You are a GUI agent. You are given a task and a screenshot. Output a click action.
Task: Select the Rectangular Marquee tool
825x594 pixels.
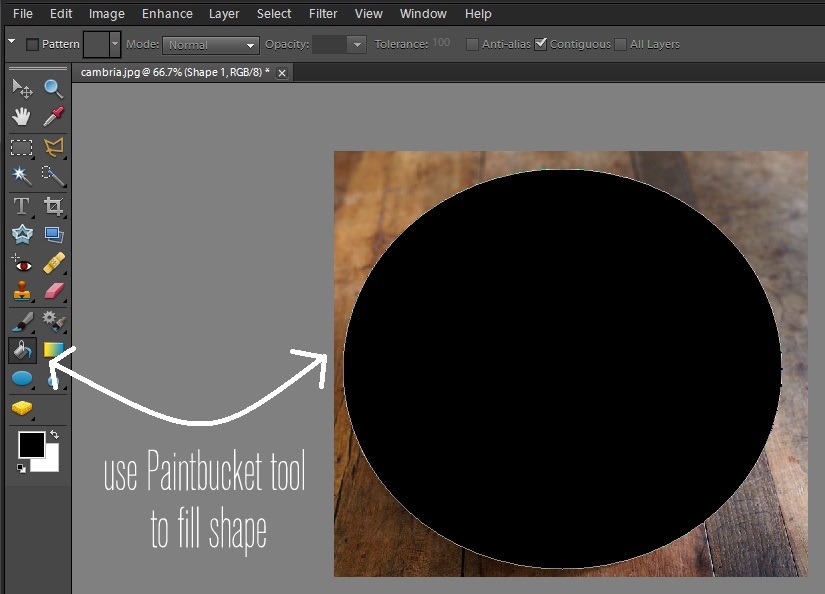[21, 147]
